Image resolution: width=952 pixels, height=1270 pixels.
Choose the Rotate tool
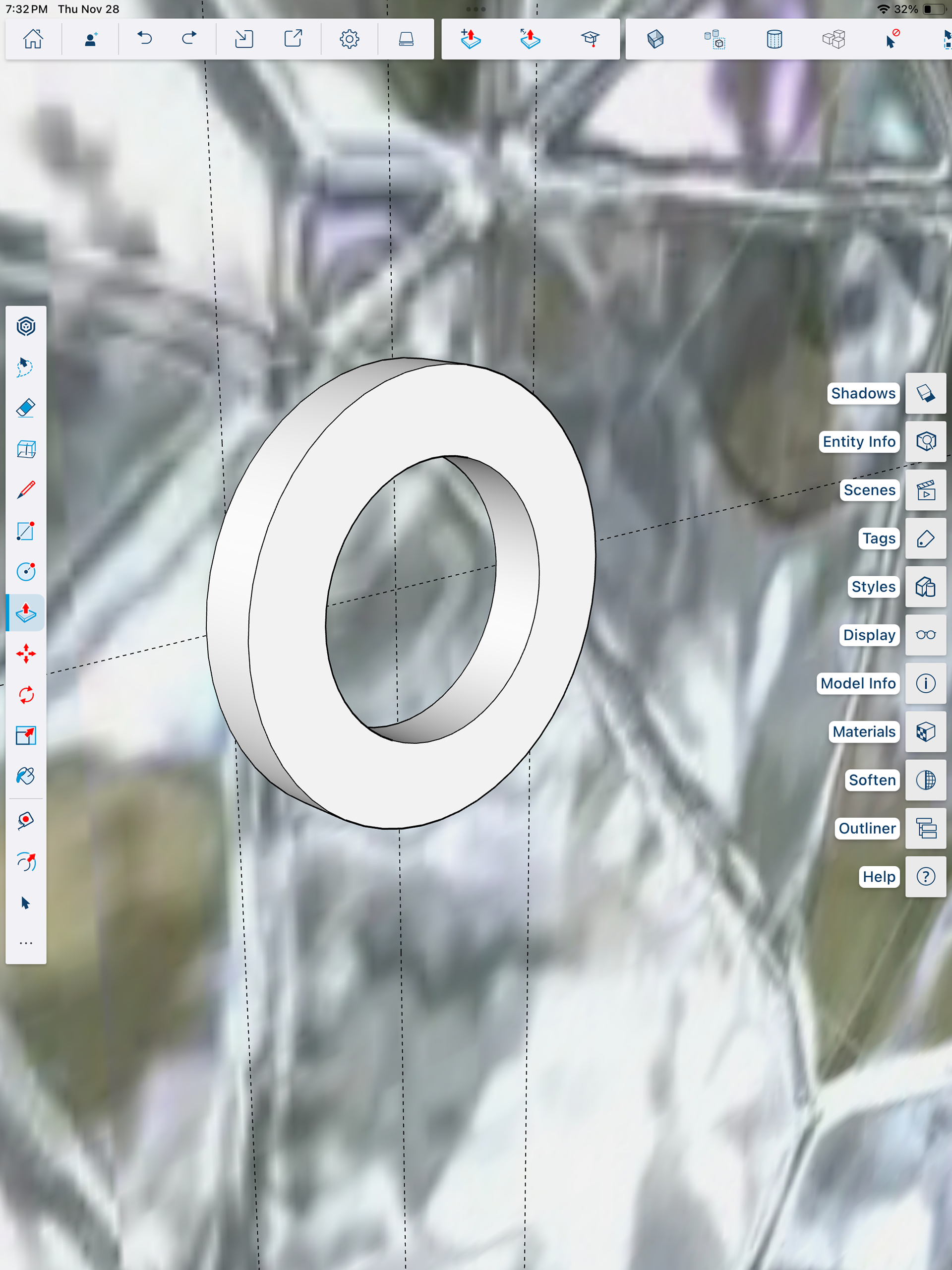pos(26,695)
